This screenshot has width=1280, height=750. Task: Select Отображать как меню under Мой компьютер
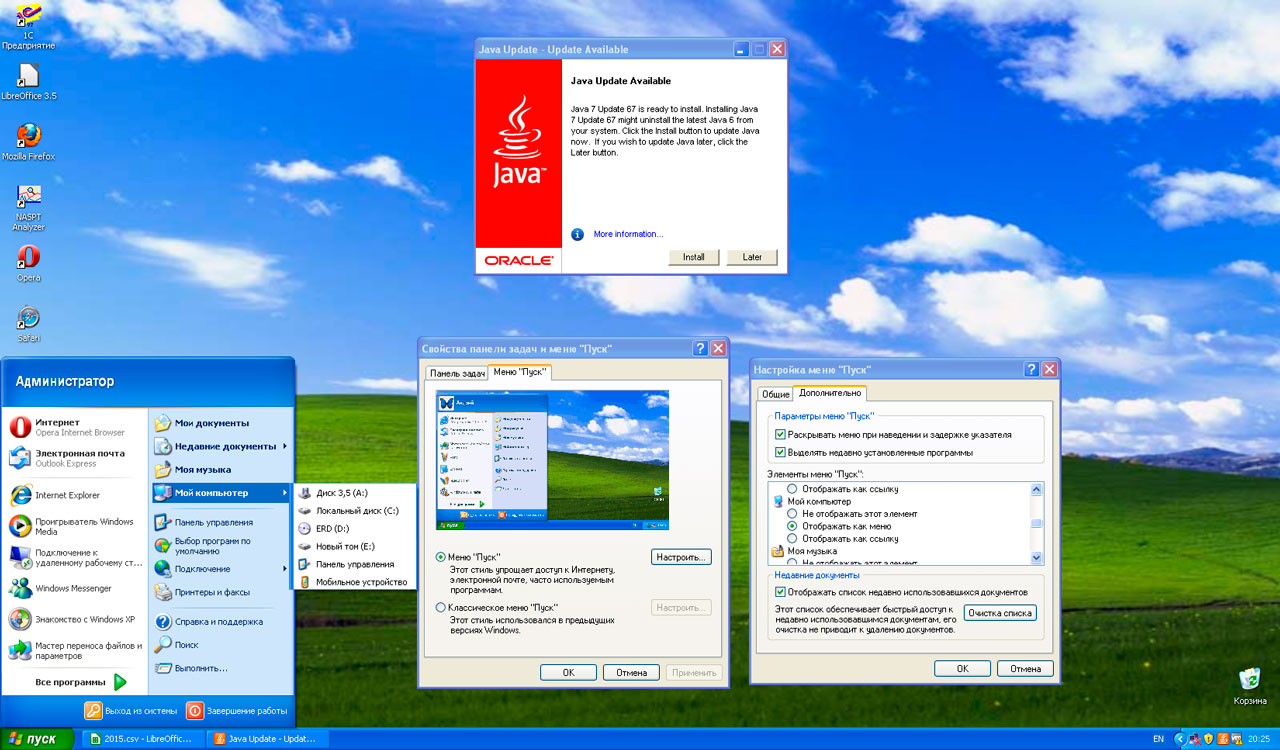coord(792,526)
